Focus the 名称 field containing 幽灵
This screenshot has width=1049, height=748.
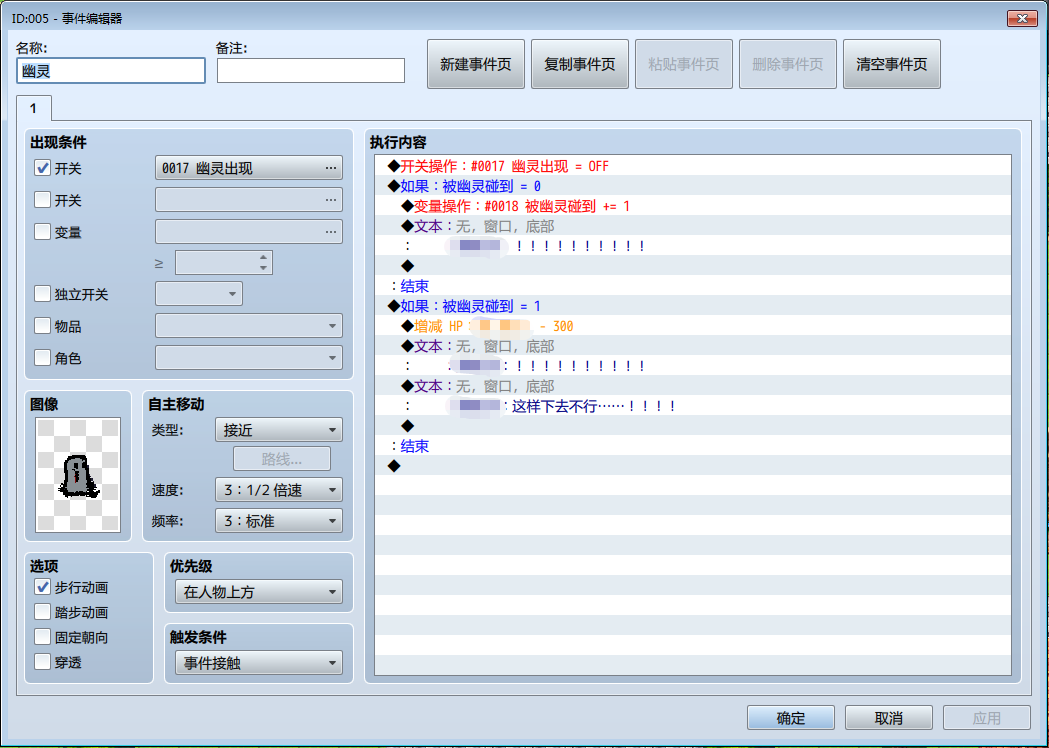click(x=111, y=70)
